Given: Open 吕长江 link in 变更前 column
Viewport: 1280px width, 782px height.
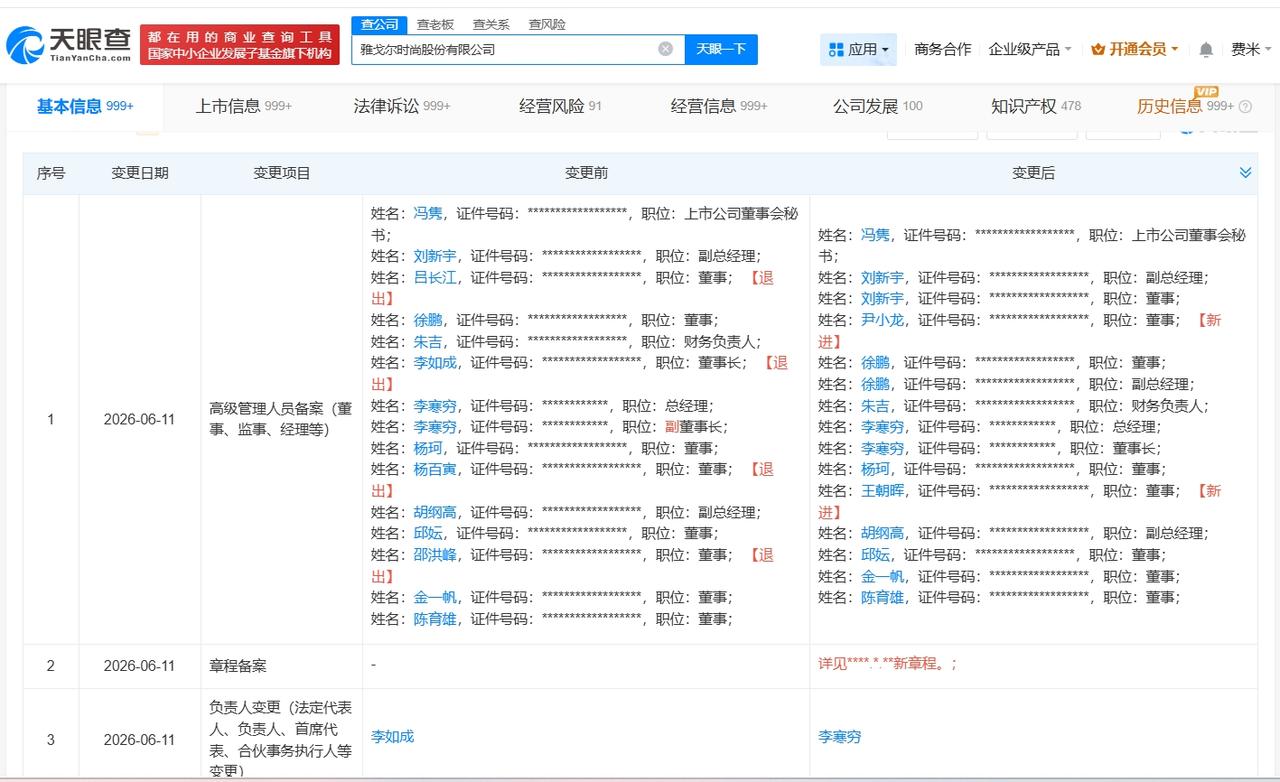Looking at the screenshot, I should 435,277.
